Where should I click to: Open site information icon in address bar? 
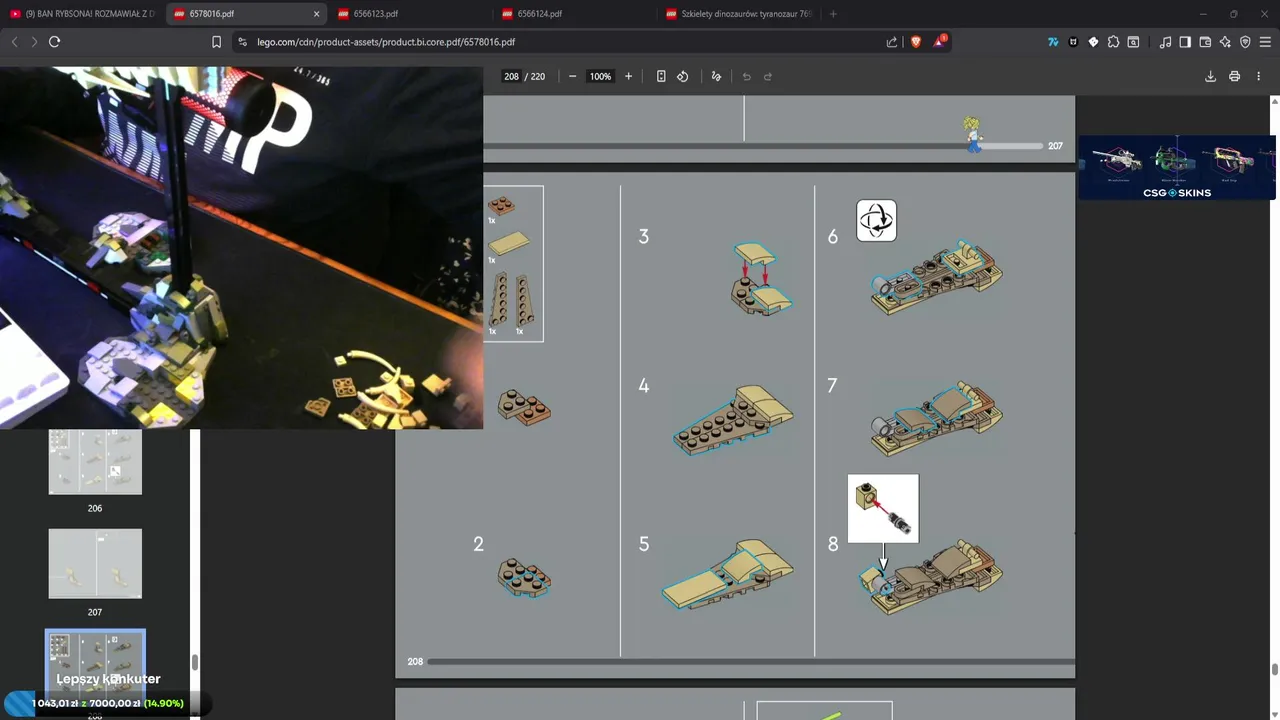242,42
